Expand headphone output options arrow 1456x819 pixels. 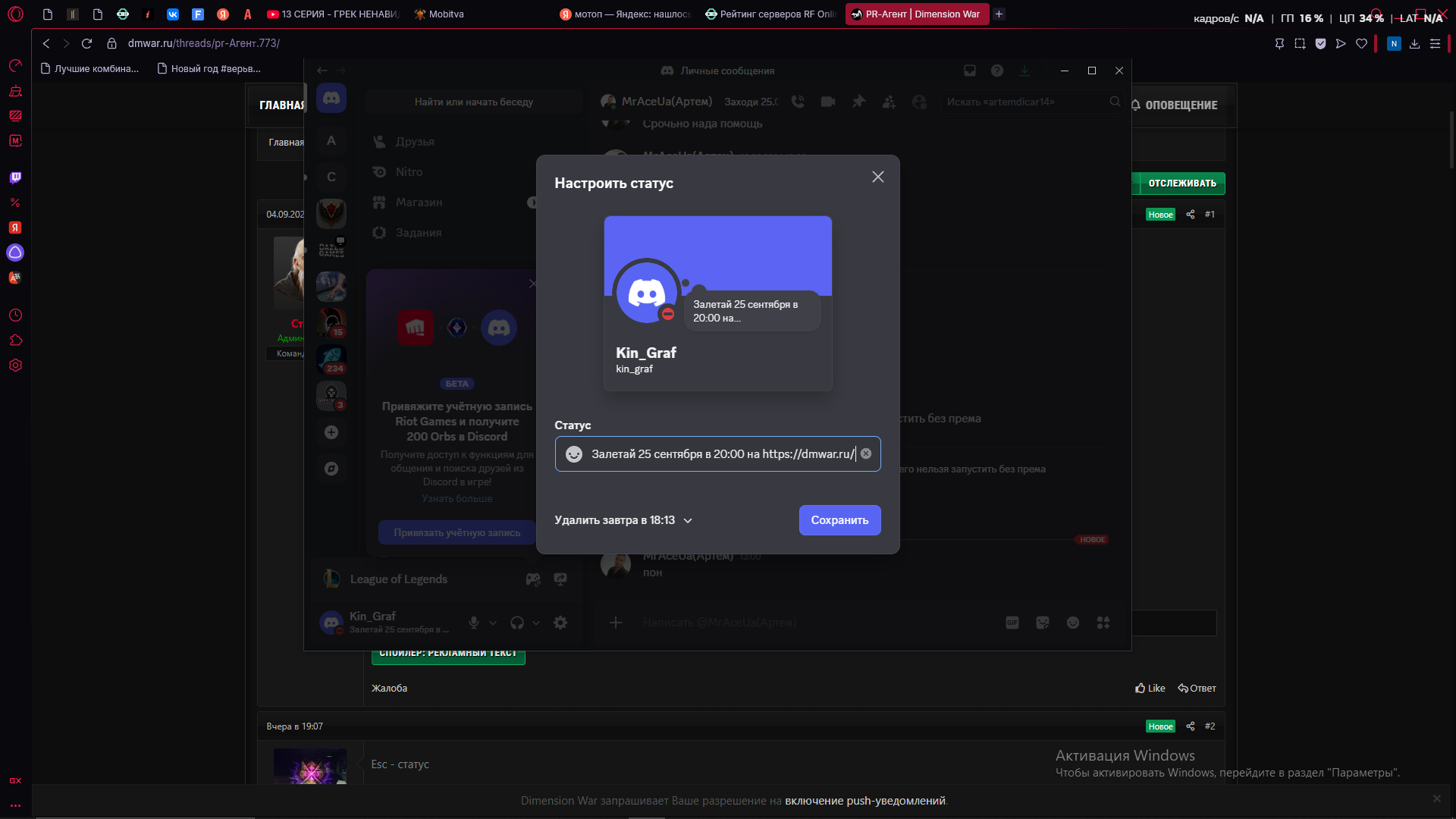click(x=536, y=623)
